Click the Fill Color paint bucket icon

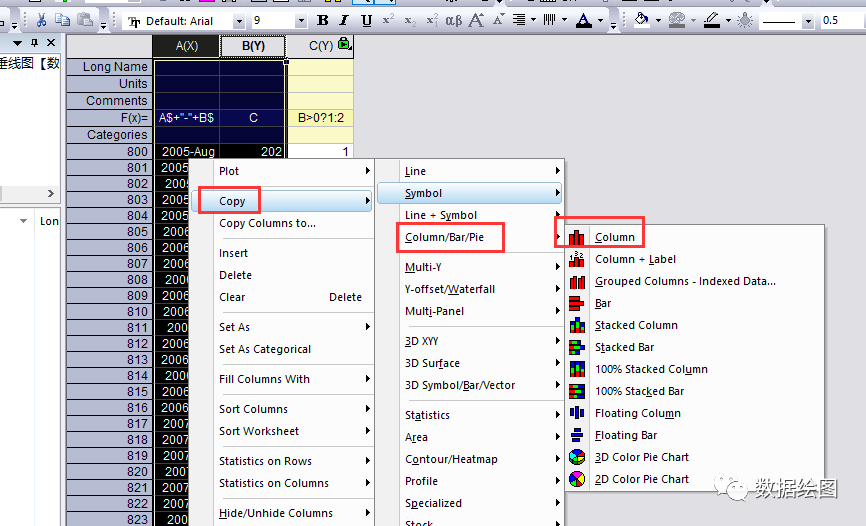pos(641,20)
